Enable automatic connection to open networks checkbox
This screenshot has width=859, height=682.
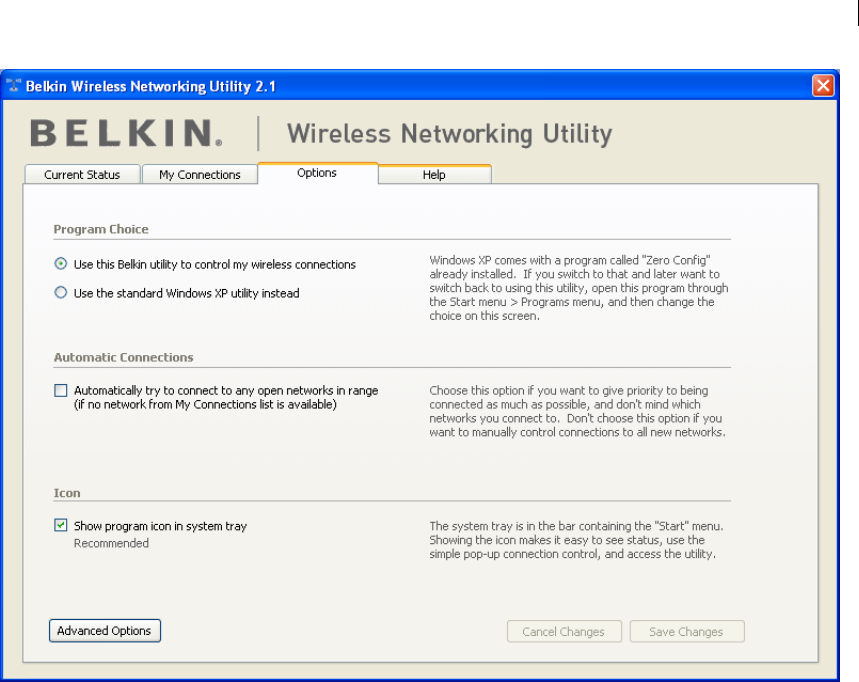pyautogui.click(x=61, y=391)
